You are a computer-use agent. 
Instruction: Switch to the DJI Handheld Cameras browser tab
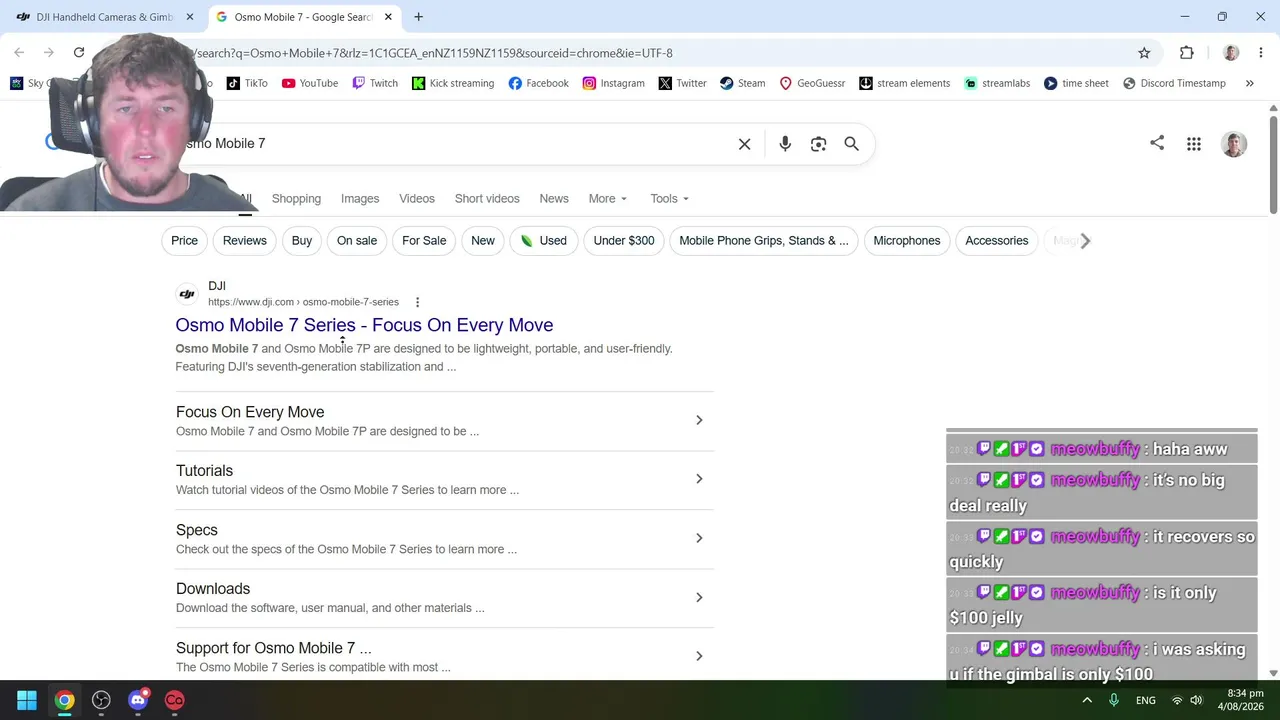point(105,17)
